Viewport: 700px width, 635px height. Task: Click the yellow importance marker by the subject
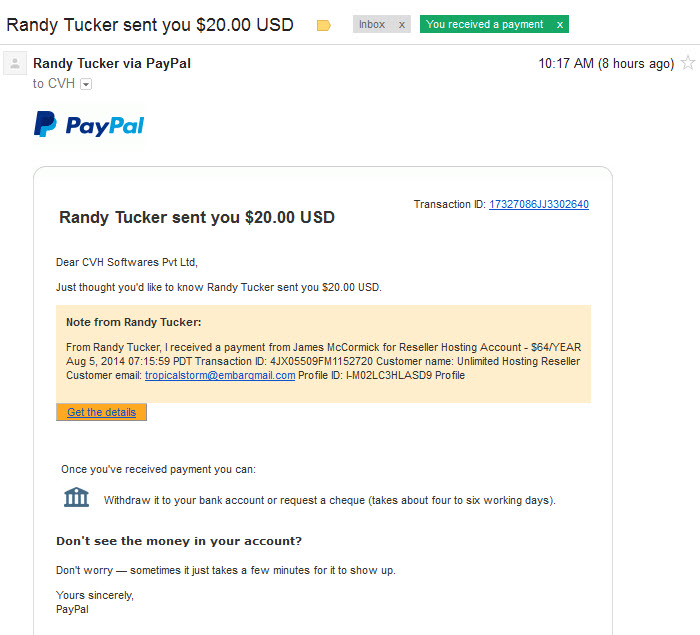click(x=323, y=25)
